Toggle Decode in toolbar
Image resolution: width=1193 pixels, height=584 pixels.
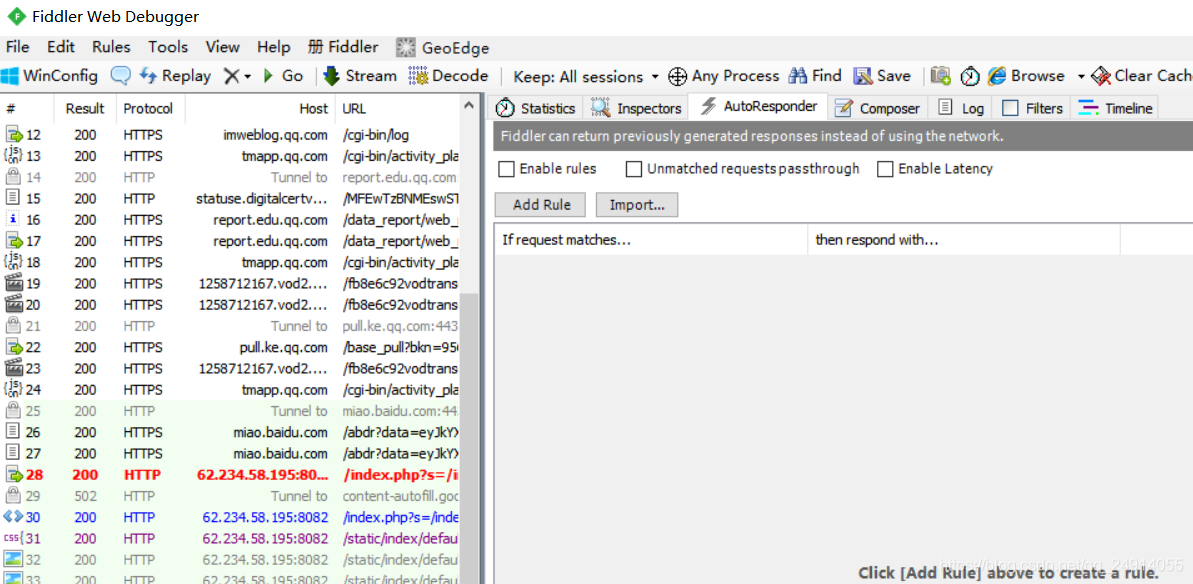point(448,76)
